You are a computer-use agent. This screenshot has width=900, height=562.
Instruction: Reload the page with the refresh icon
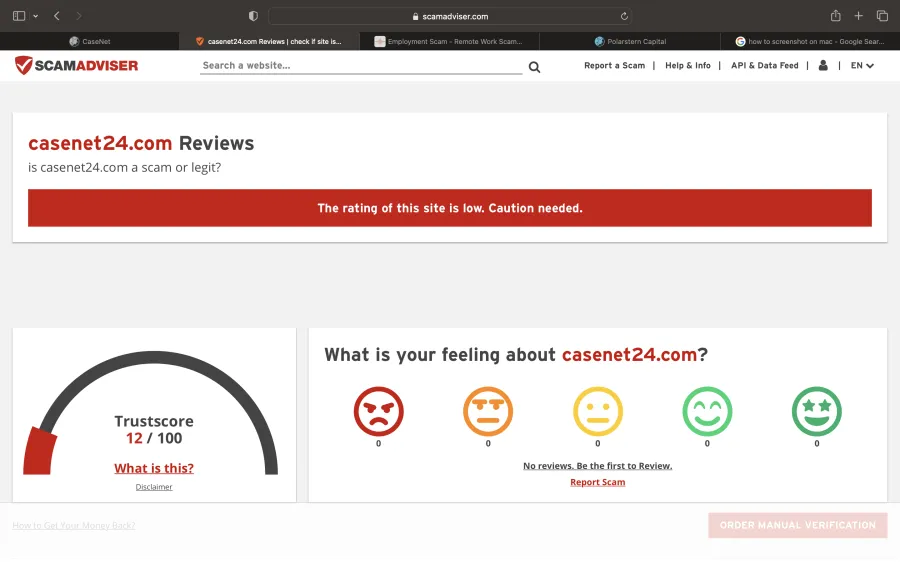[624, 16]
